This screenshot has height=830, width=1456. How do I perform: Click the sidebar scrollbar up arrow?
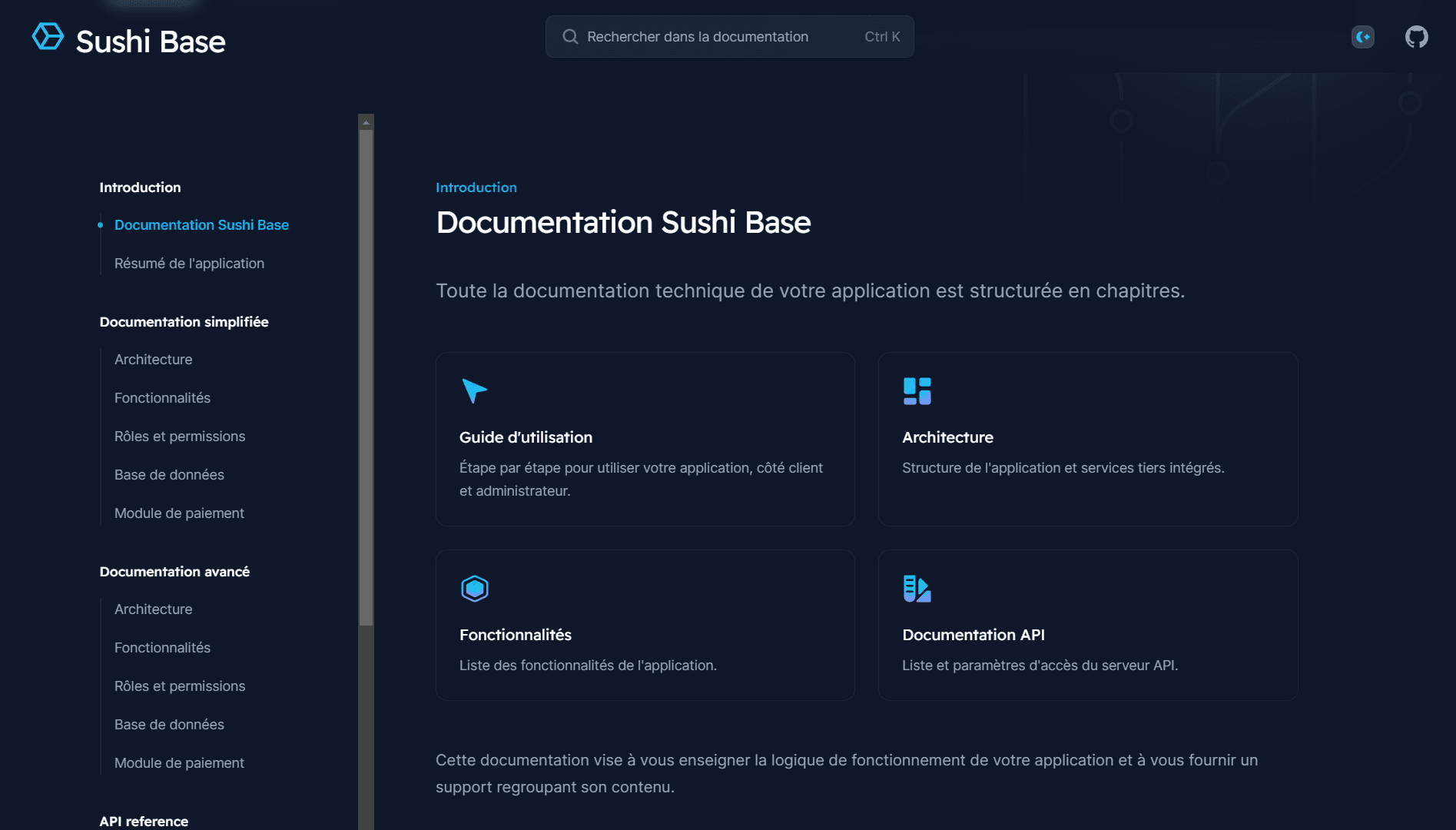click(x=366, y=122)
